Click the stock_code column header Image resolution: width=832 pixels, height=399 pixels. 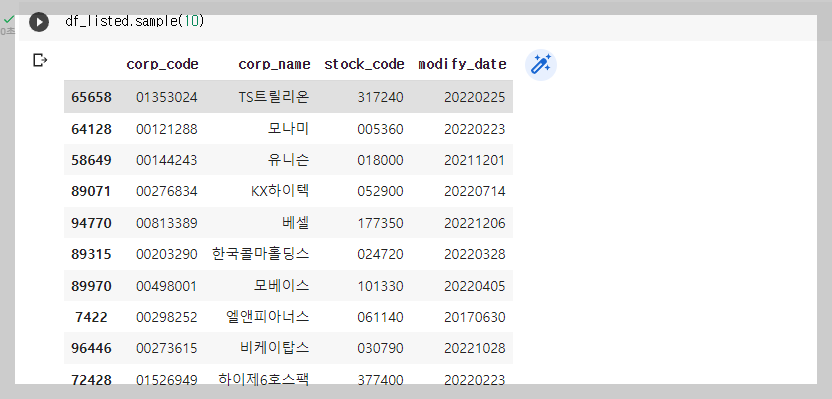coord(365,65)
